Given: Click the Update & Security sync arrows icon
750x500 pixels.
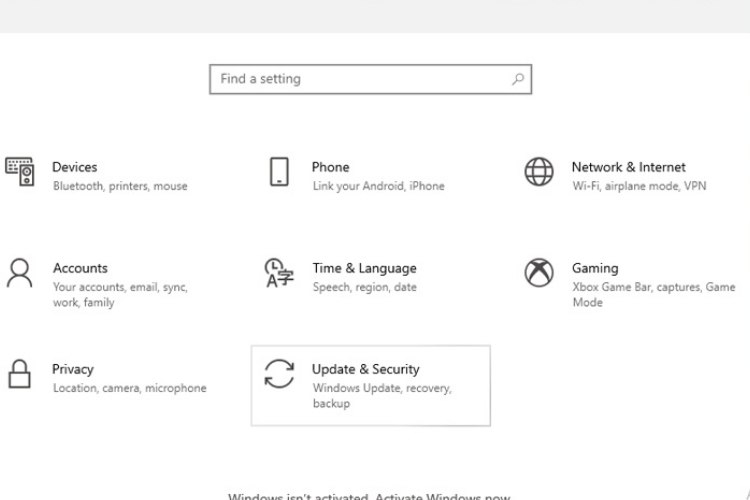Looking at the screenshot, I should [x=279, y=374].
